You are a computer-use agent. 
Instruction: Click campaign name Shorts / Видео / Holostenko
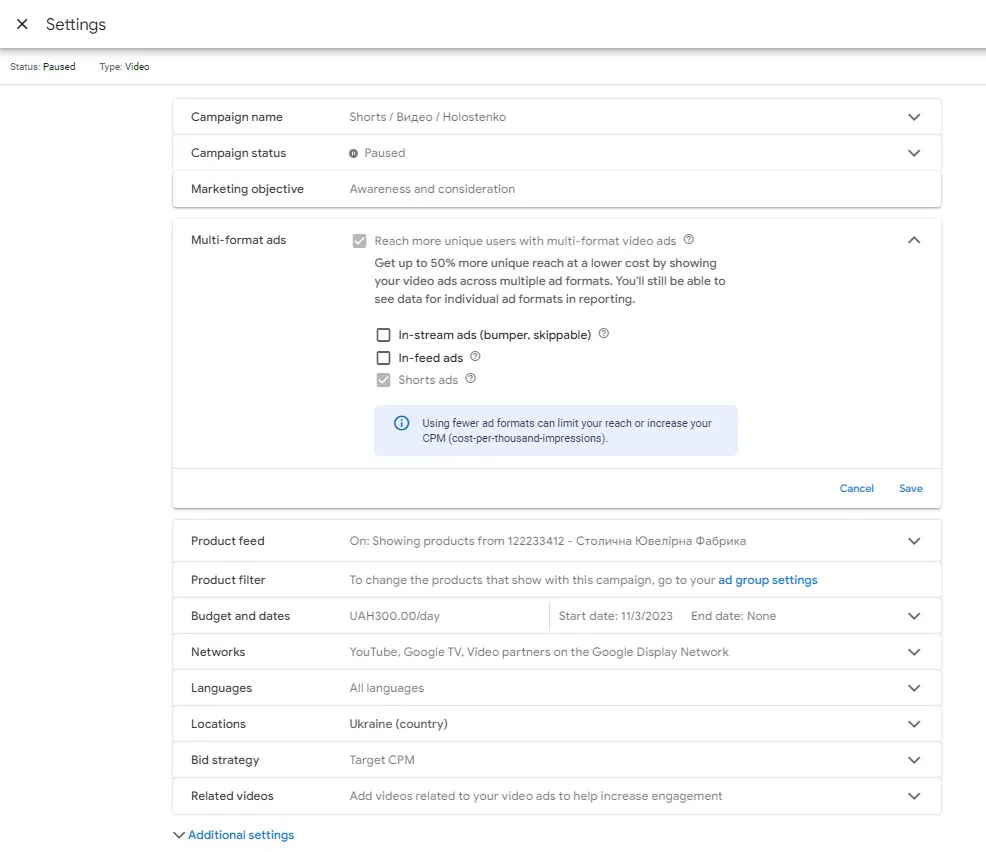(428, 117)
